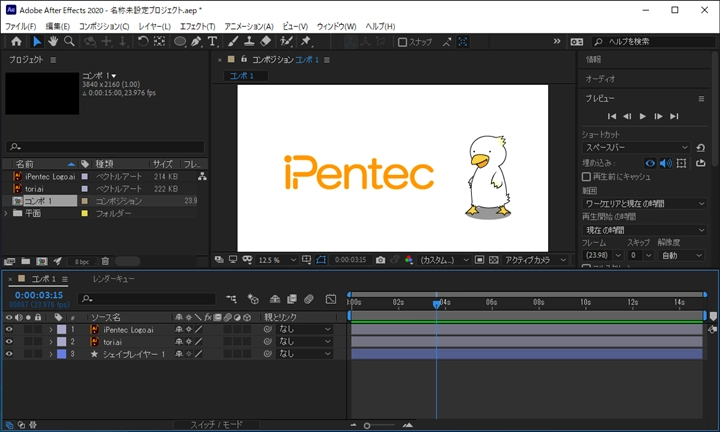Open the 12.5% magnification dropdown
720x432 pixels.
(275, 260)
